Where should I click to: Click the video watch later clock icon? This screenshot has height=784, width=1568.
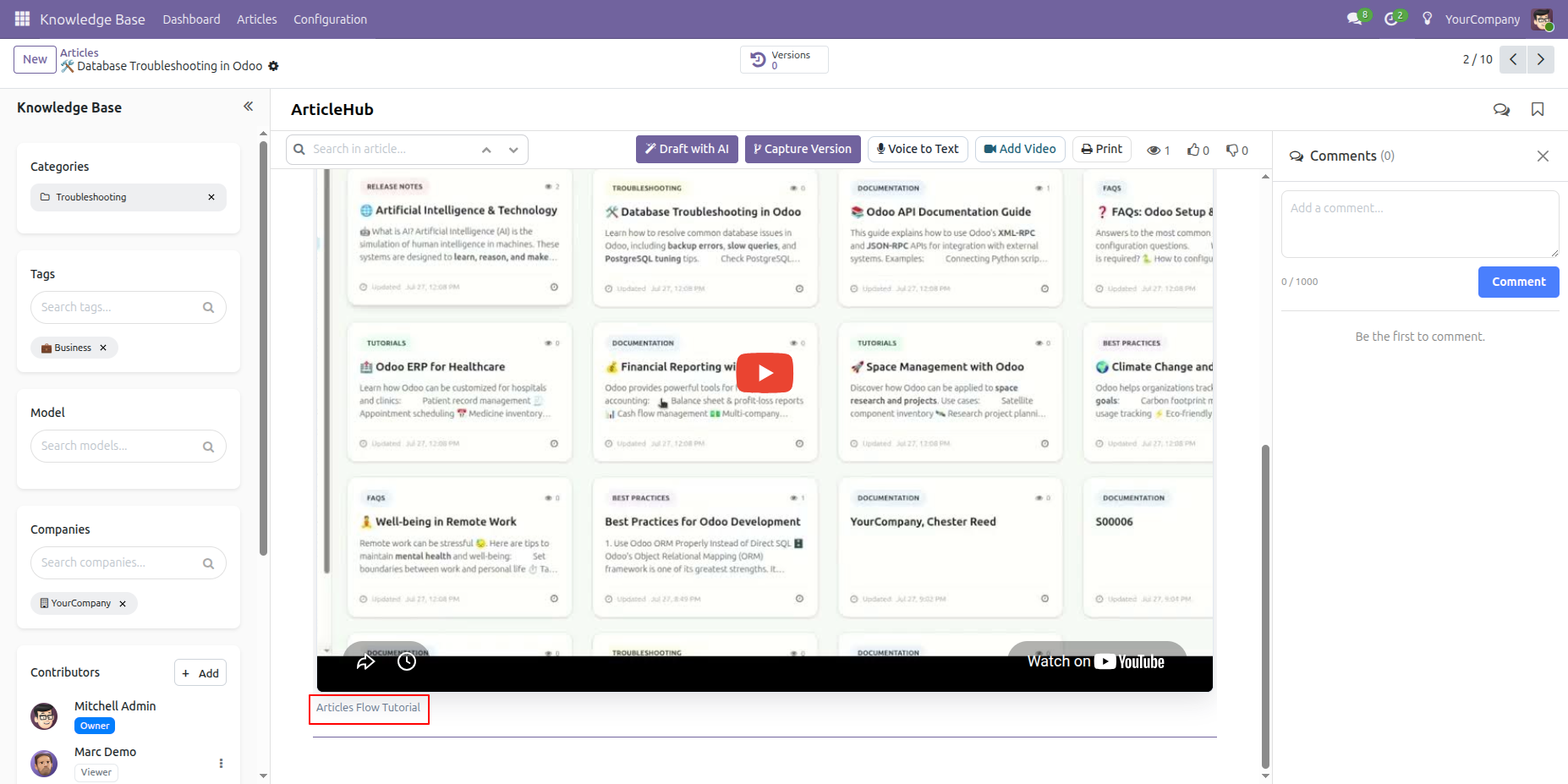407,661
